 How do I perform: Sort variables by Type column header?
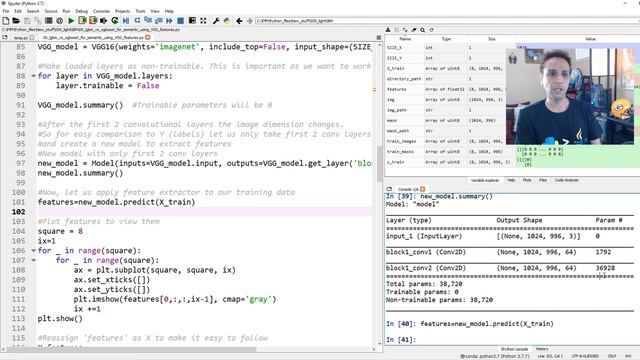coord(446,39)
